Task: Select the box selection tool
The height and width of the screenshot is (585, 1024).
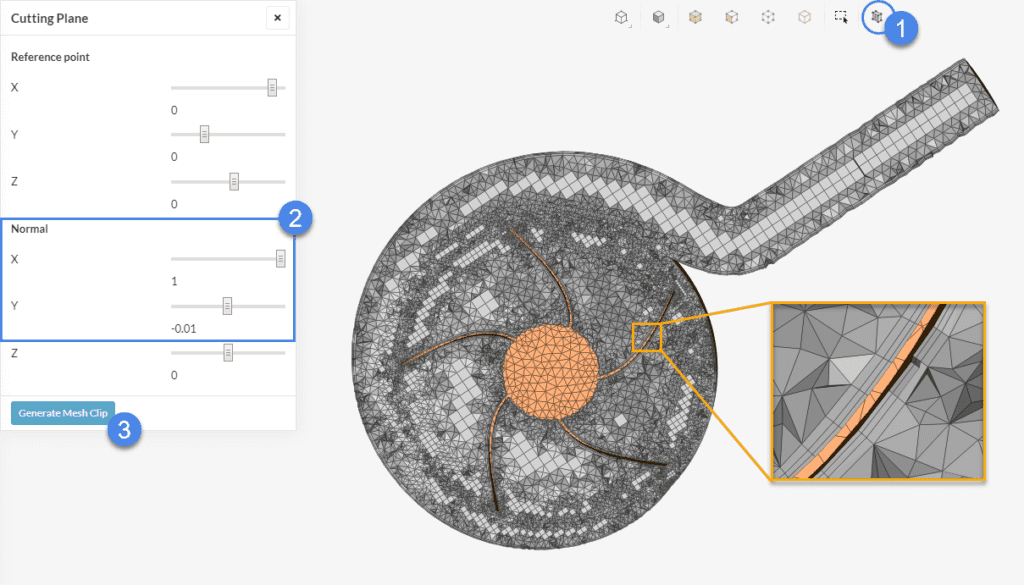Action: pyautogui.click(x=841, y=17)
